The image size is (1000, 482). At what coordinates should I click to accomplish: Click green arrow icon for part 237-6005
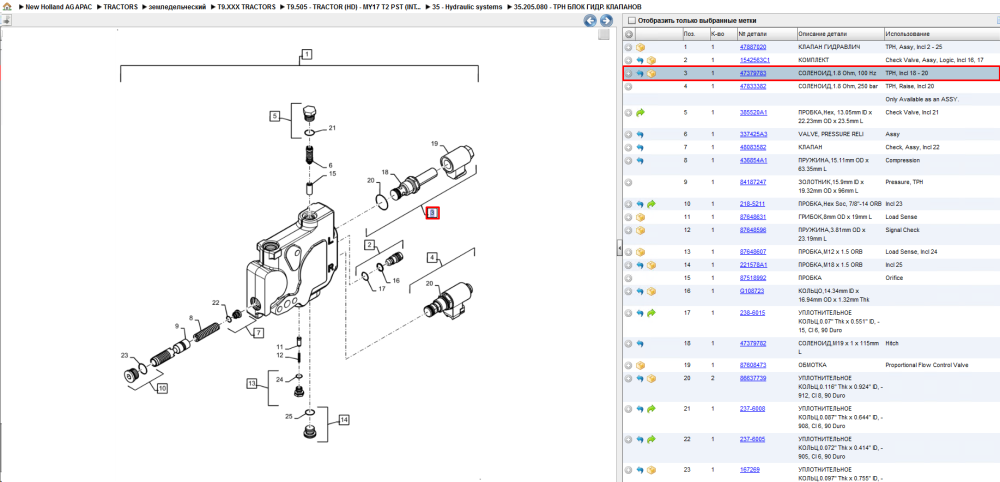[x=651, y=439]
